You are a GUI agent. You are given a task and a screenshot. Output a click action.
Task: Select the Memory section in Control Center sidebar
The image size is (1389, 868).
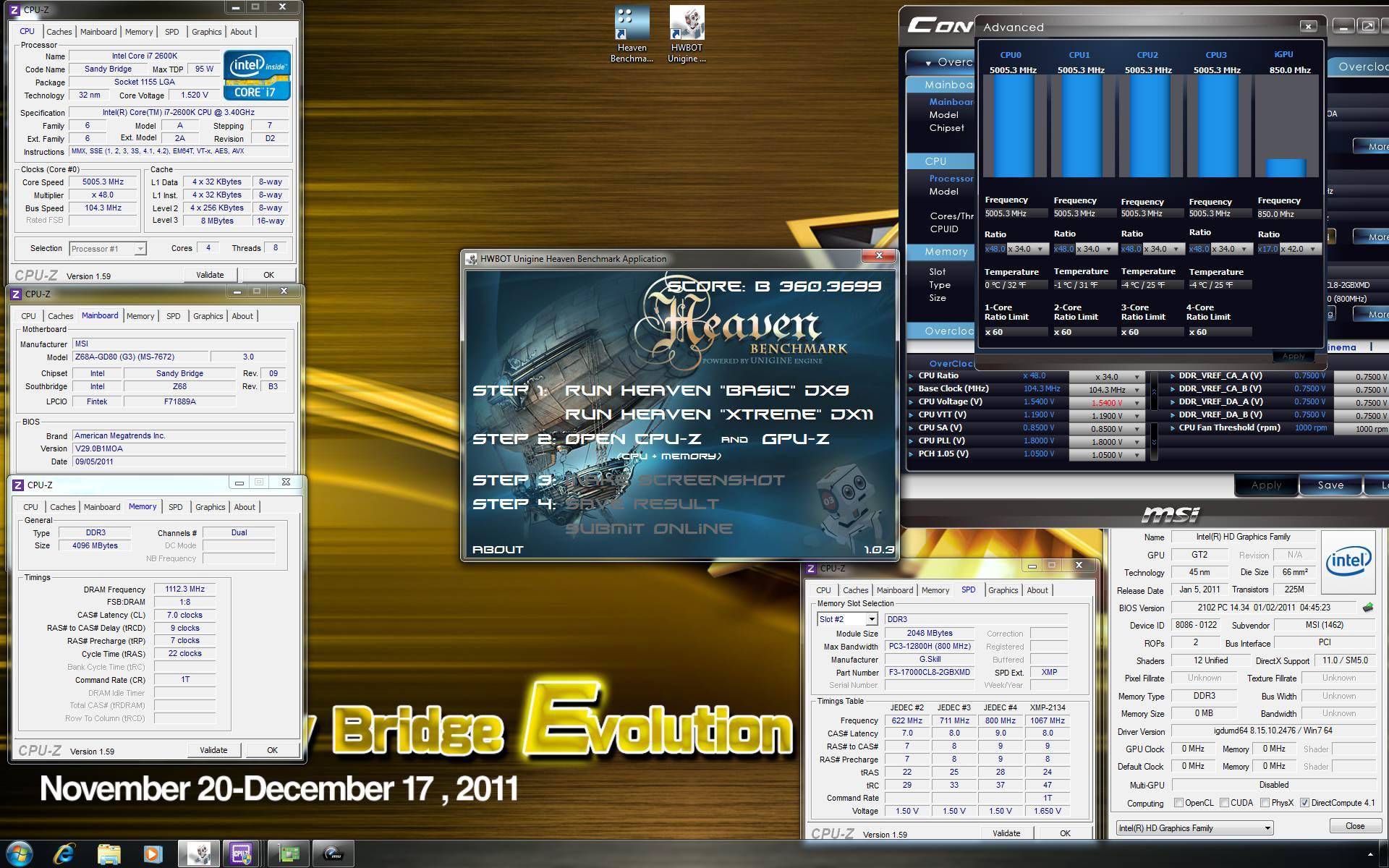tap(940, 252)
